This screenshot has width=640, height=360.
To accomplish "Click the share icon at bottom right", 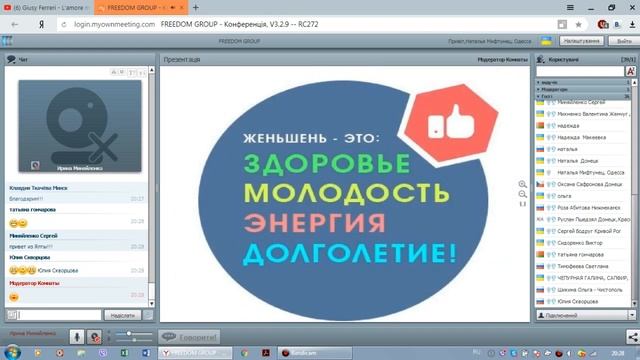I will pyautogui.click(x=633, y=337).
